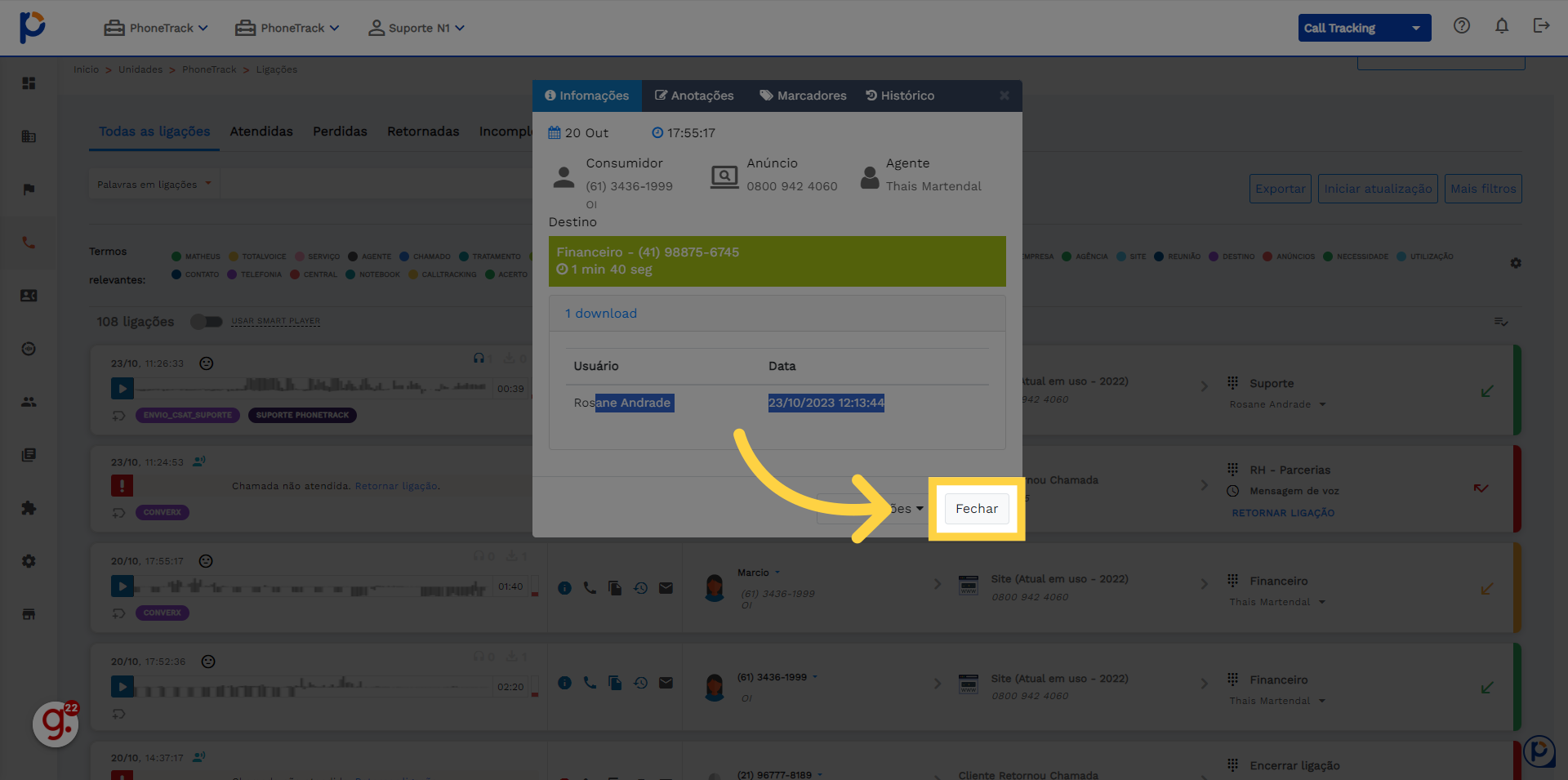Image resolution: width=1568 pixels, height=780 pixels.
Task: Open the users group icon in sidebar
Action: [29, 402]
